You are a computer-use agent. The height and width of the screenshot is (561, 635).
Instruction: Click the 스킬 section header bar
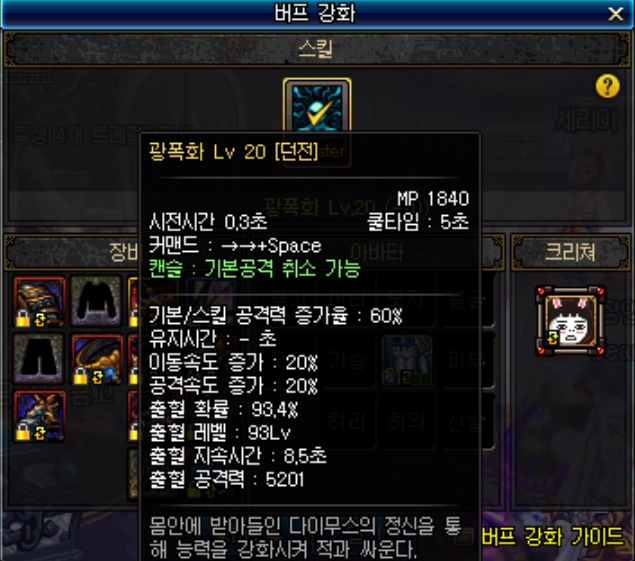coord(316,49)
